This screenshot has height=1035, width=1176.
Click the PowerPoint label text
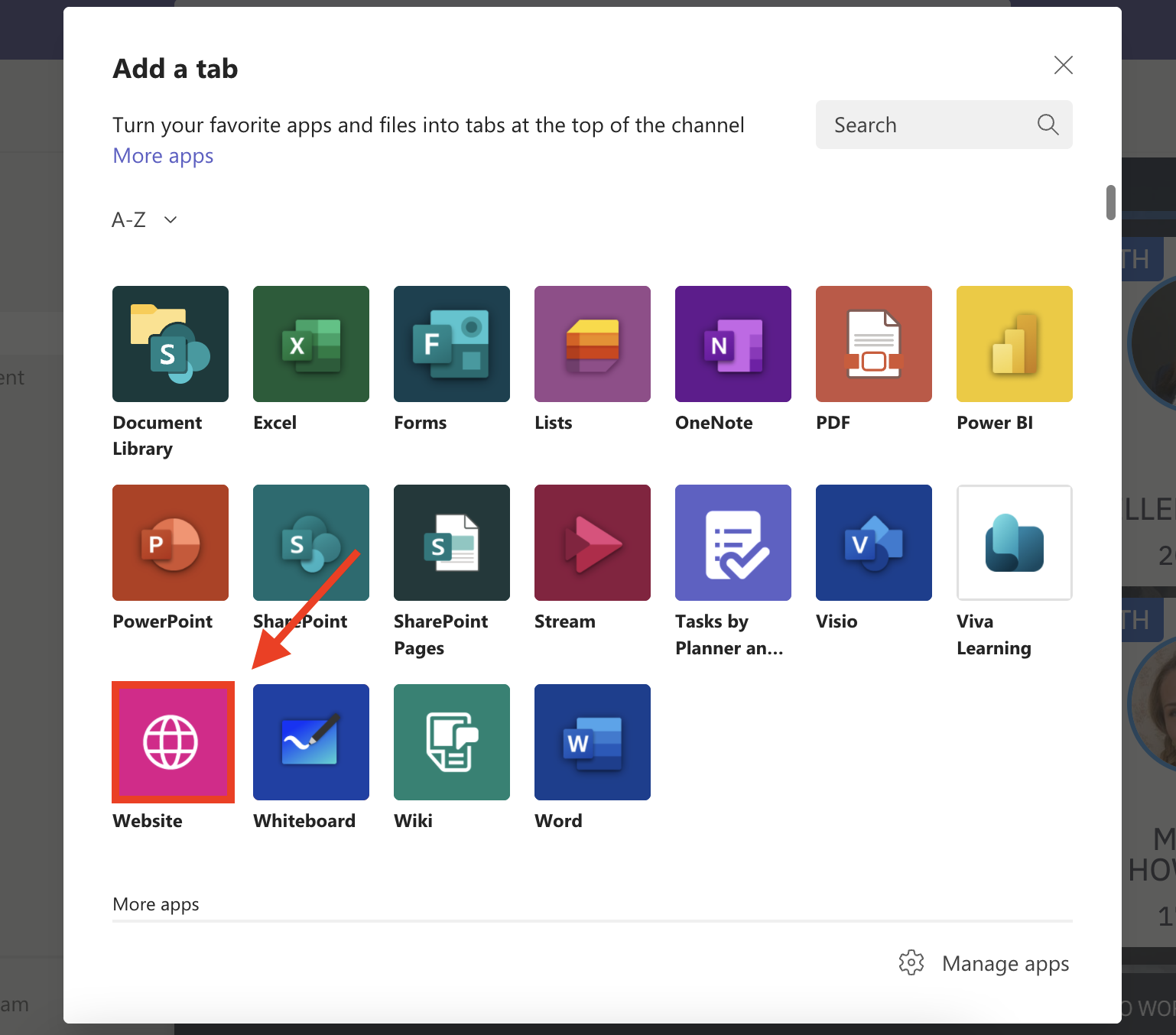click(163, 621)
